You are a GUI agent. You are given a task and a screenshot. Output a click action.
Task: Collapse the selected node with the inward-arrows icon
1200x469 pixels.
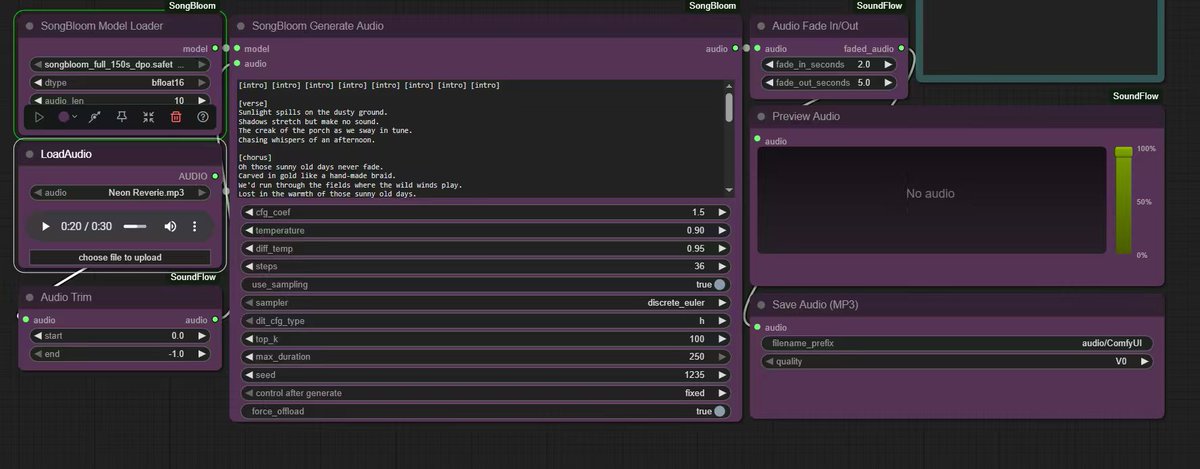click(x=149, y=117)
